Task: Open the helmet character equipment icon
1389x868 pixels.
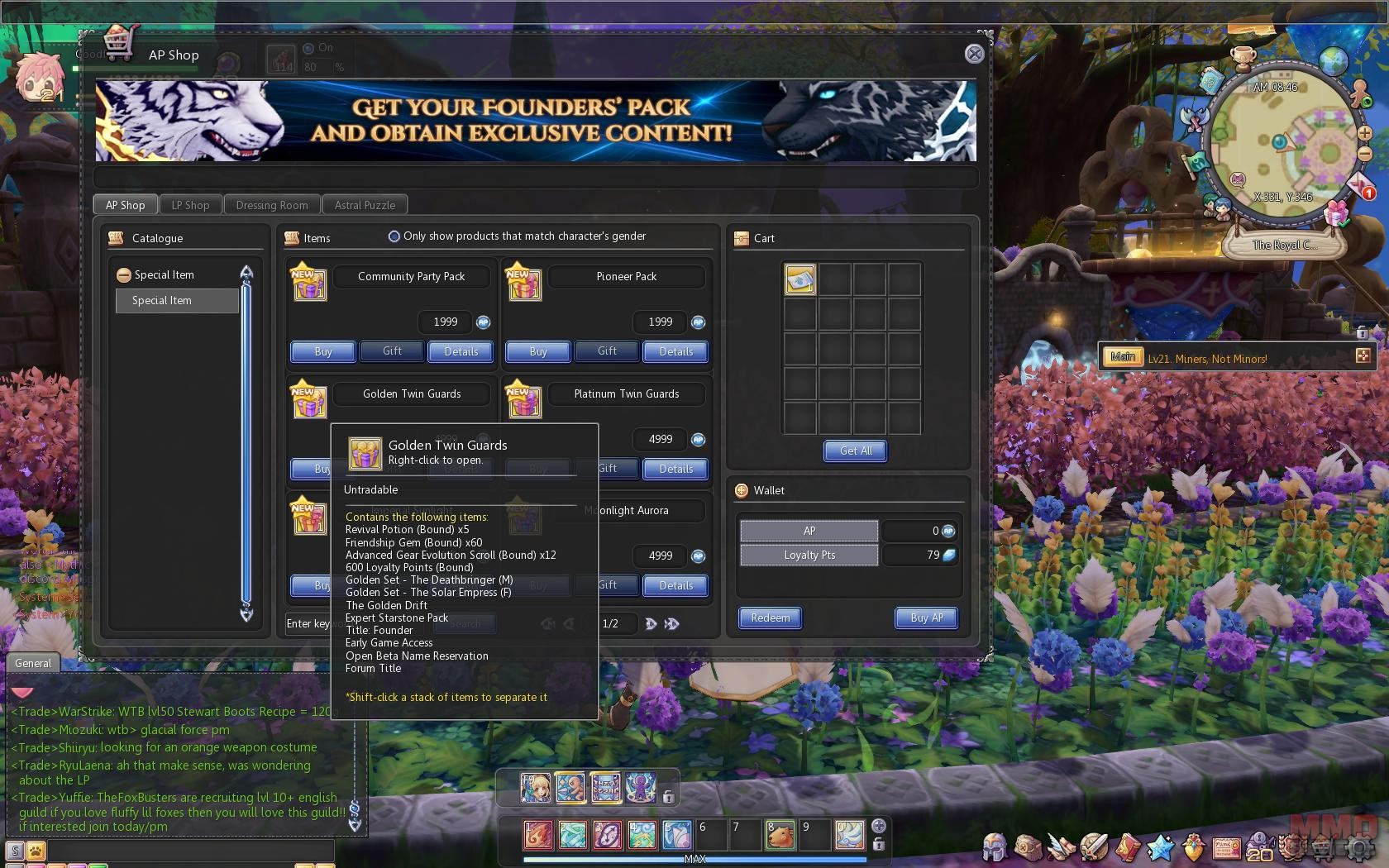Action: click(995, 847)
